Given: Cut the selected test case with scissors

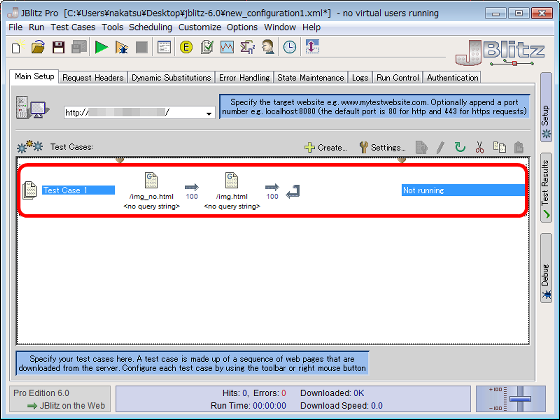Looking at the screenshot, I should pos(480,147).
